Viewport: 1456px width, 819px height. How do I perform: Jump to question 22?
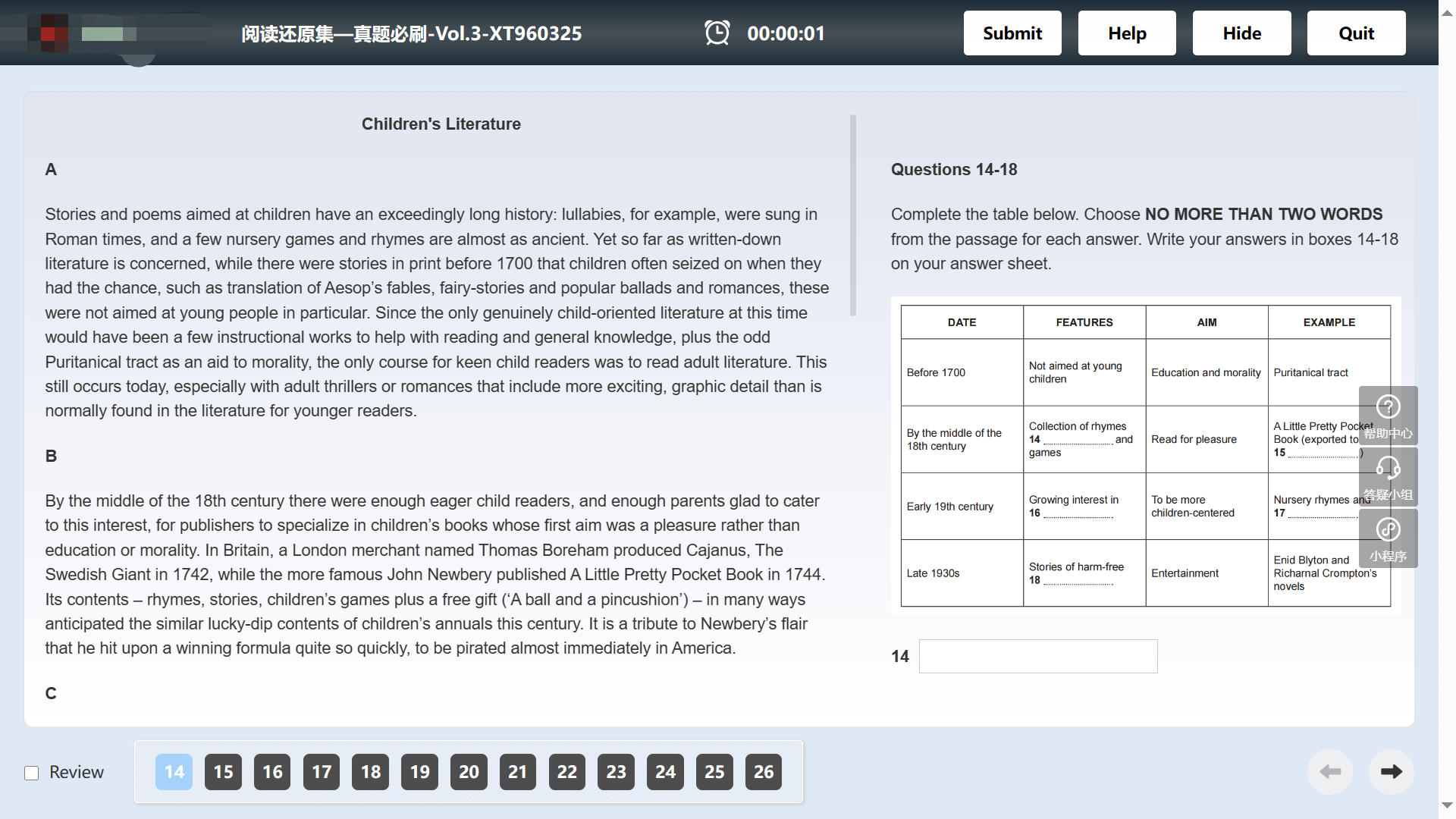pos(567,772)
